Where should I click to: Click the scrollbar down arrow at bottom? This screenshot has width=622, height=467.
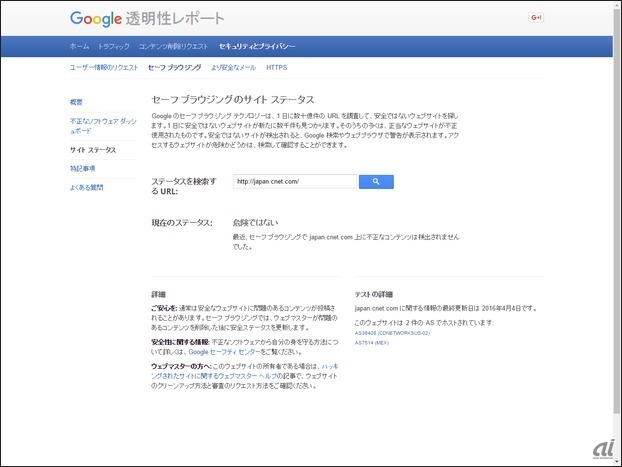(617, 462)
